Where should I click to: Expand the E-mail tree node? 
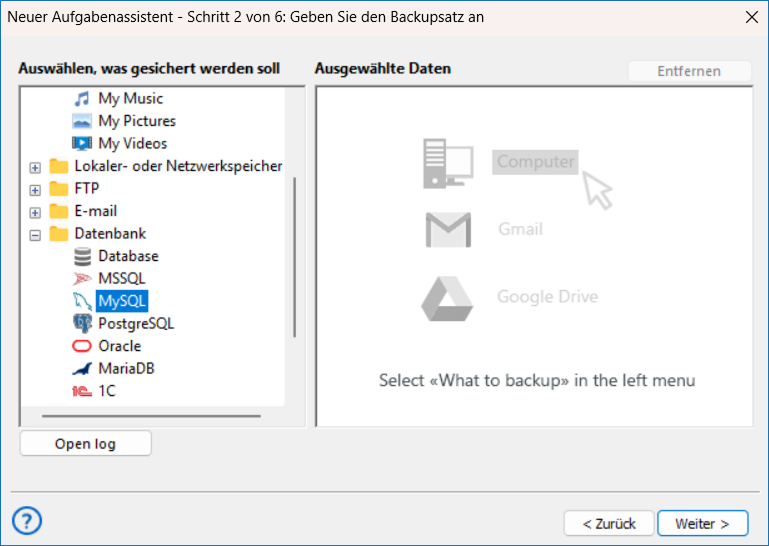coord(35,213)
